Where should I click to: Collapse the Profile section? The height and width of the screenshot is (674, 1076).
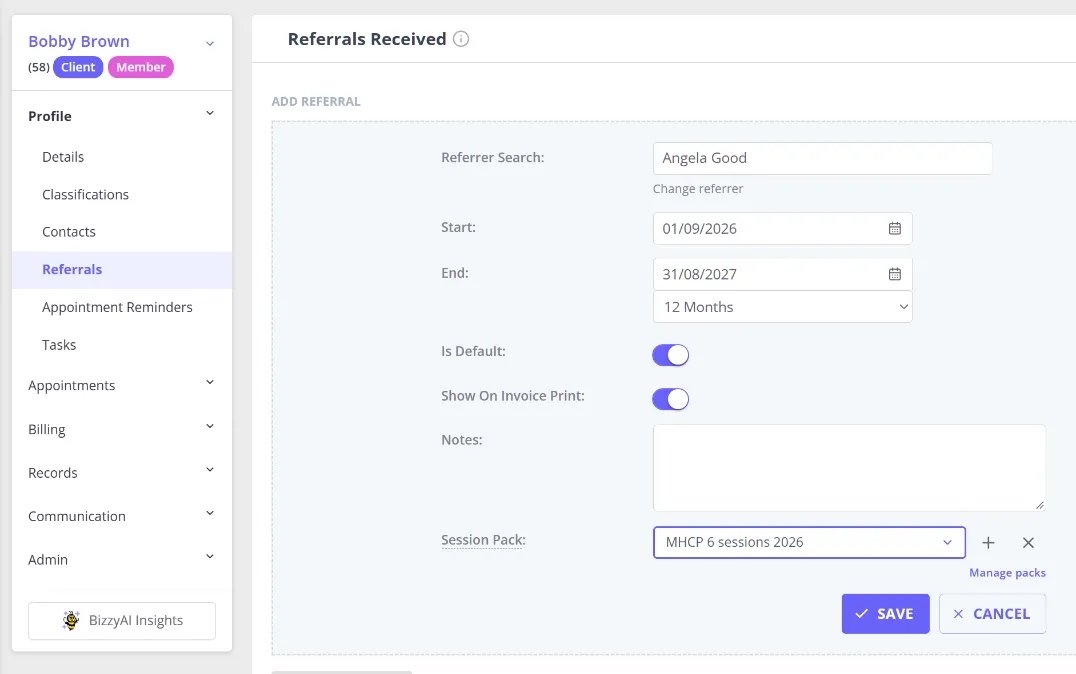pos(210,113)
